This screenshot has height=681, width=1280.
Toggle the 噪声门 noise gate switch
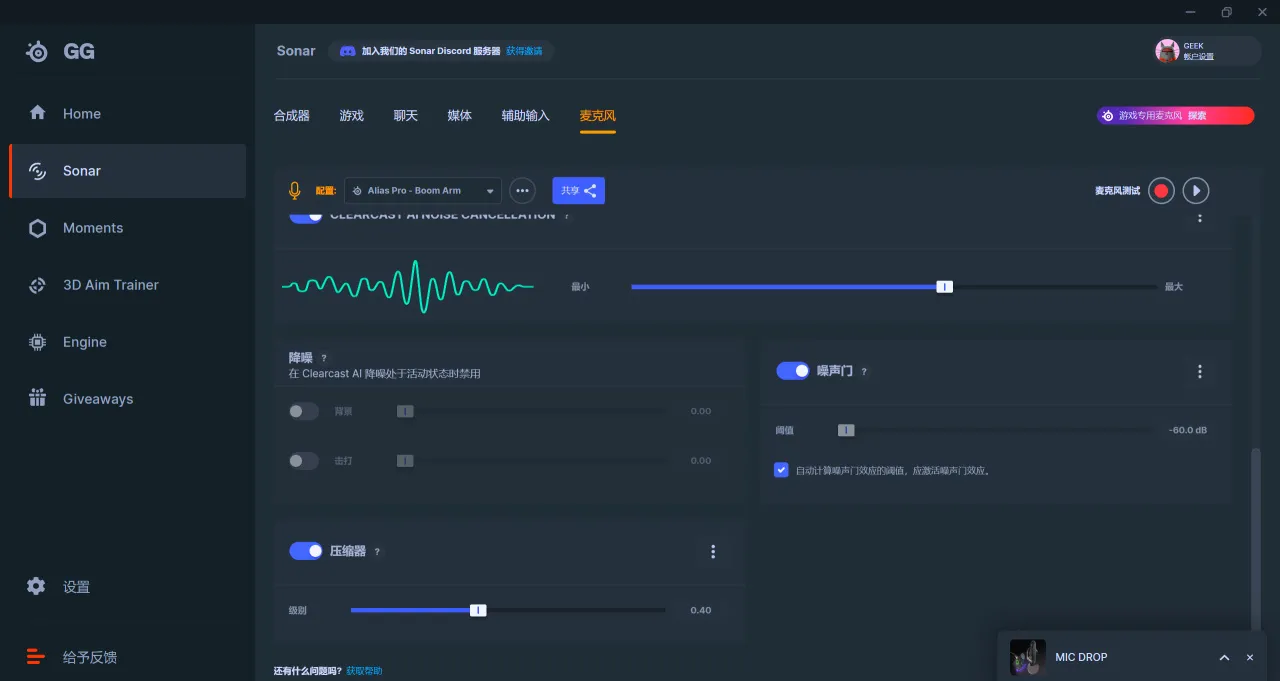tap(793, 371)
